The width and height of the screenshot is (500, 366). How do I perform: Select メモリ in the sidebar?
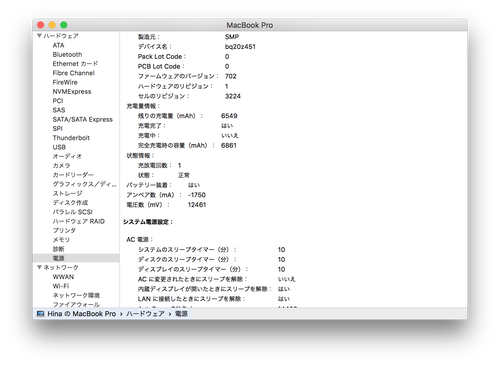coord(61,240)
